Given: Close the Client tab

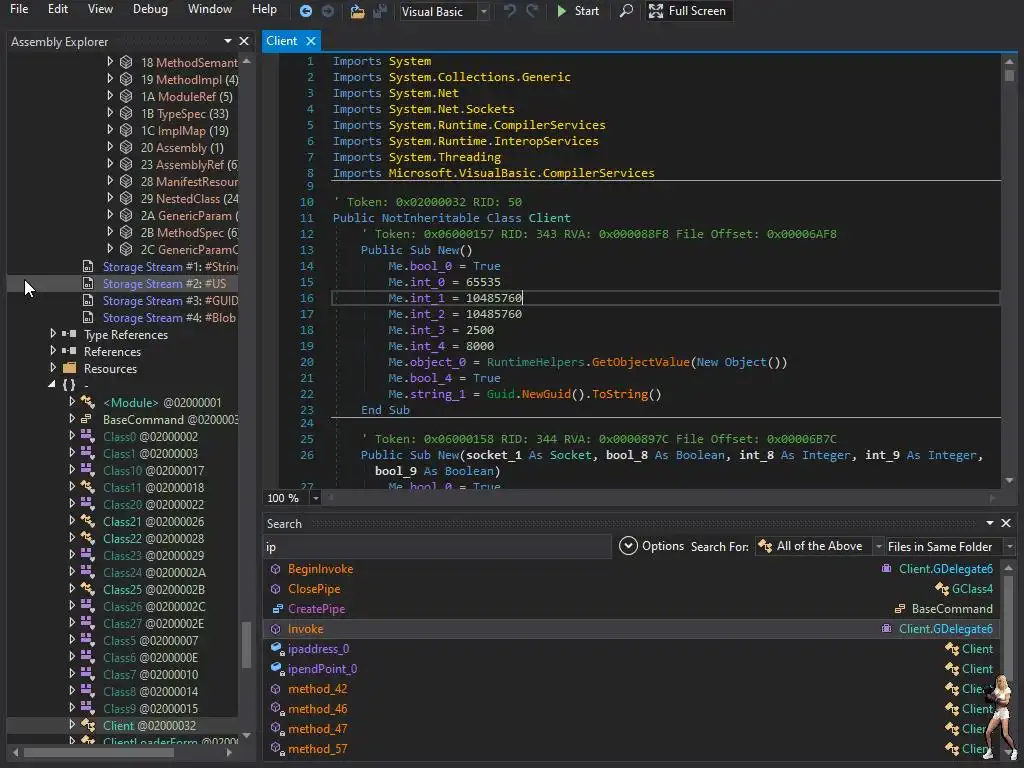Looking at the screenshot, I should pos(311,41).
